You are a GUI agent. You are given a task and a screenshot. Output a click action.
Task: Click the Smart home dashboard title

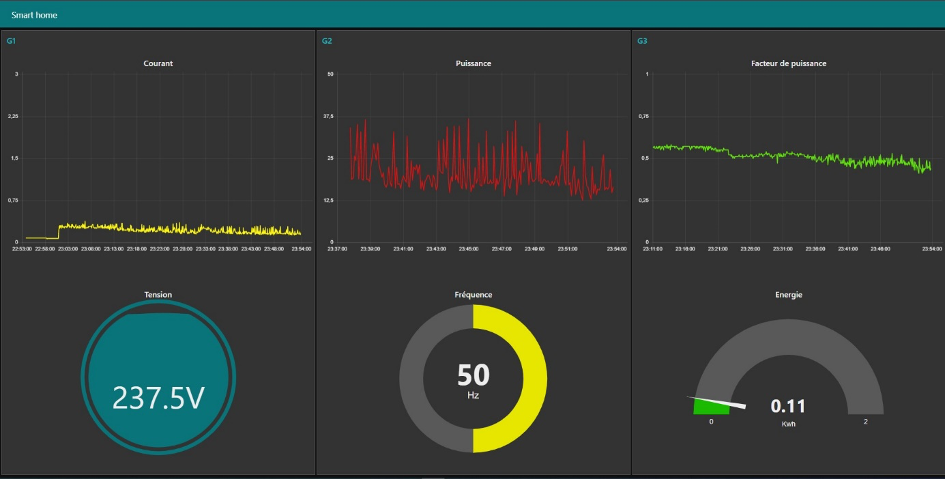click(x=34, y=16)
